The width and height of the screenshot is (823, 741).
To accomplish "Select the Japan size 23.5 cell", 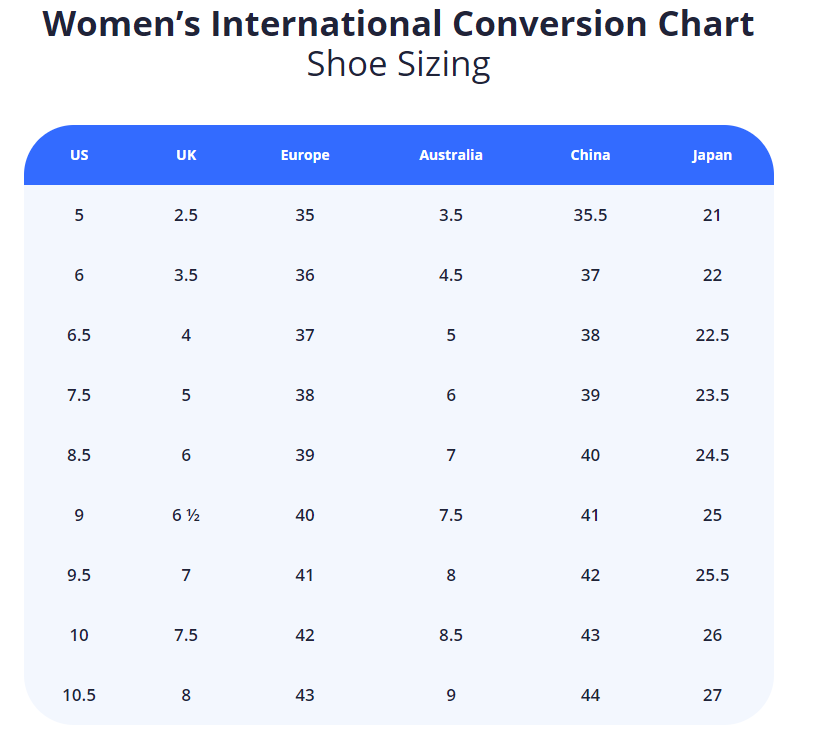I will (x=712, y=395).
